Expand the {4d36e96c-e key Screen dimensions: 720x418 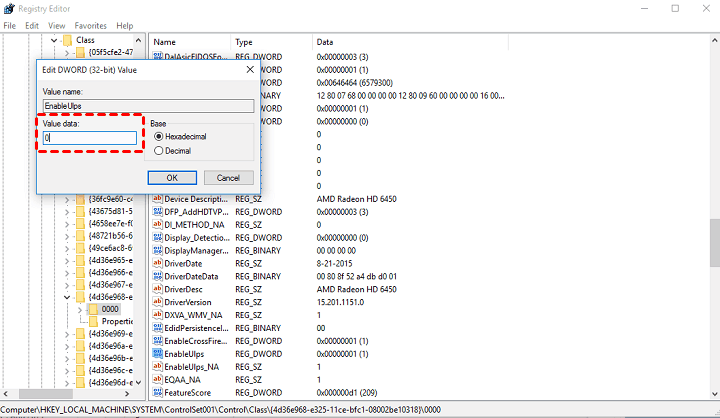pyautogui.click(x=67, y=371)
